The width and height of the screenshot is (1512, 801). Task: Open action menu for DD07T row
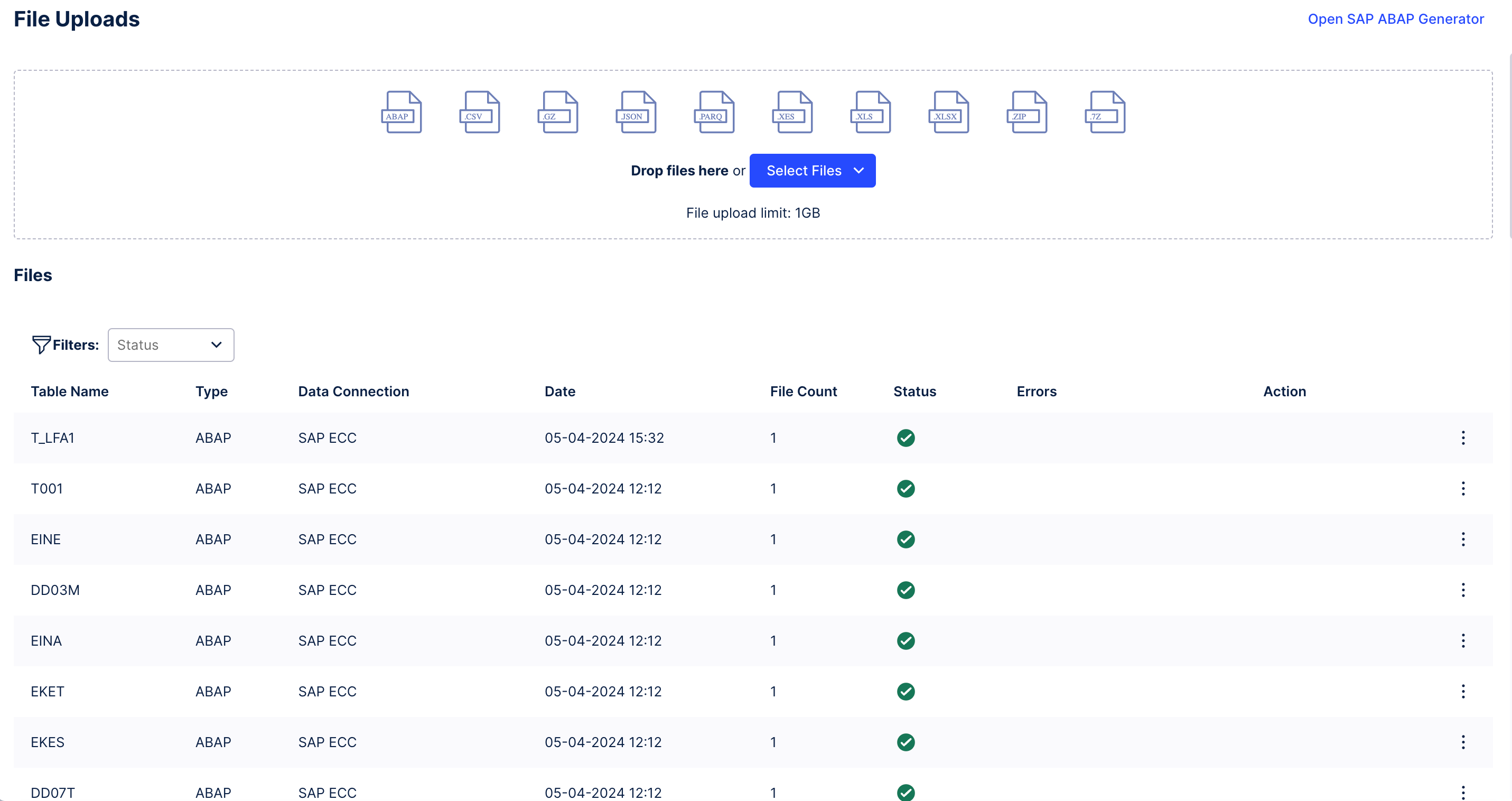1463,792
